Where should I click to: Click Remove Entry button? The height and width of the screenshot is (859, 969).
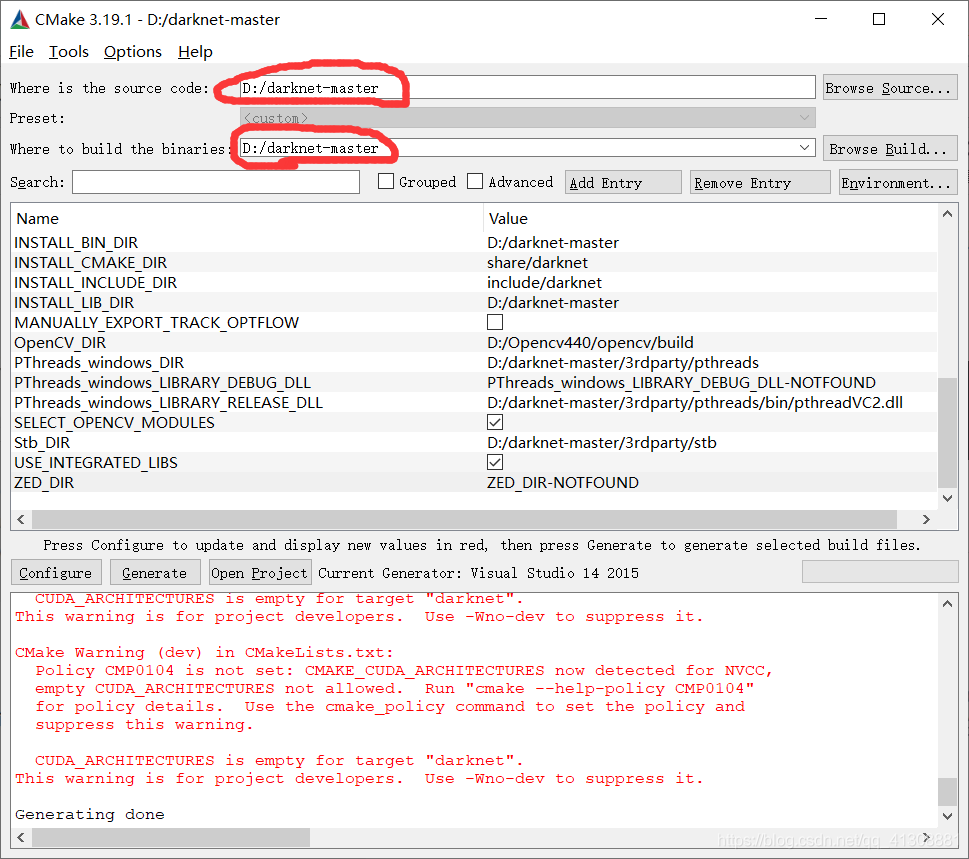(760, 183)
